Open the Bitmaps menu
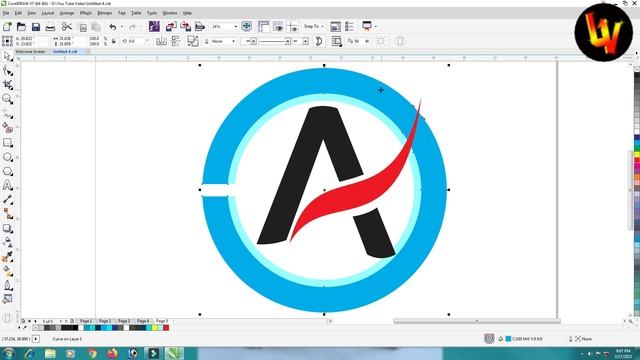 (x=104, y=13)
